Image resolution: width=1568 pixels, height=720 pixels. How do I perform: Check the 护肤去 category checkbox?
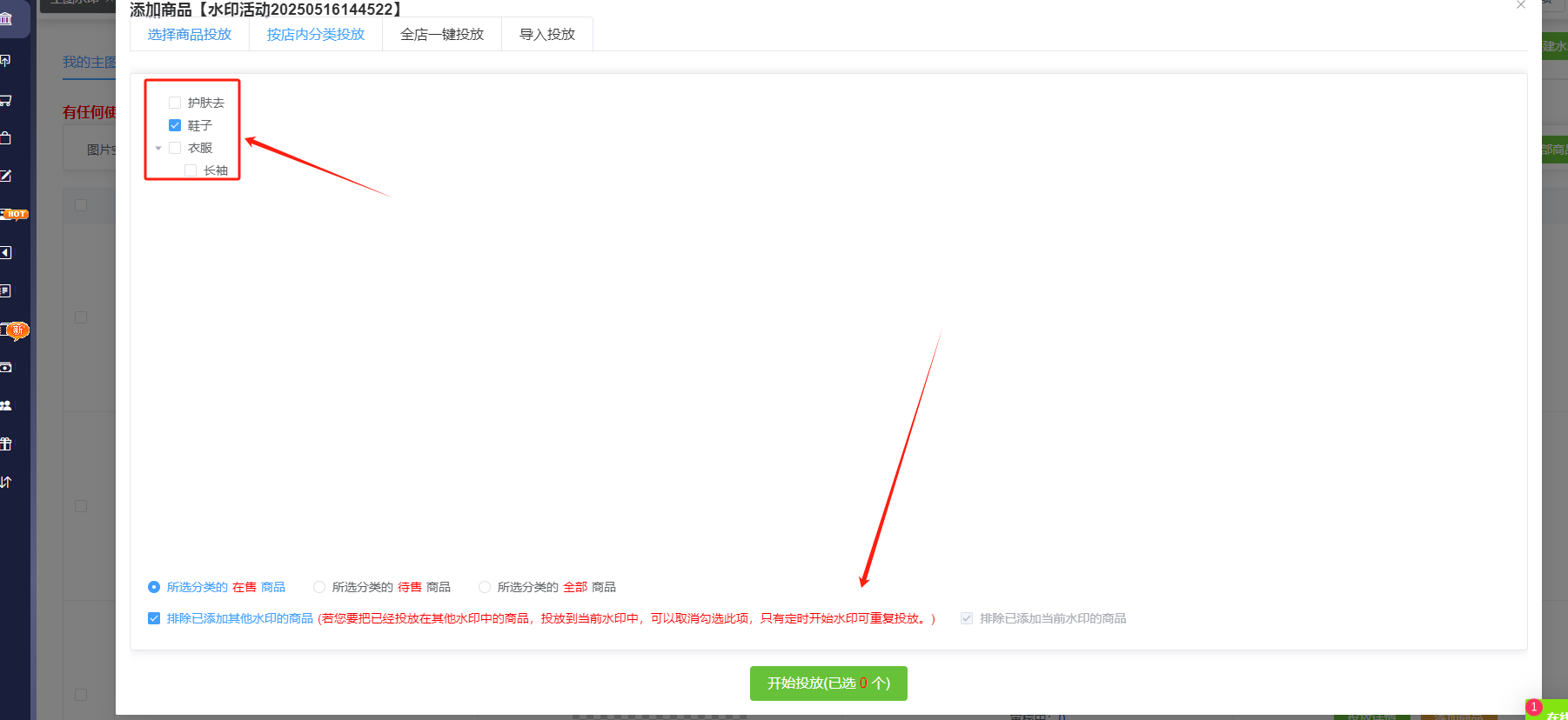[175, 103]
